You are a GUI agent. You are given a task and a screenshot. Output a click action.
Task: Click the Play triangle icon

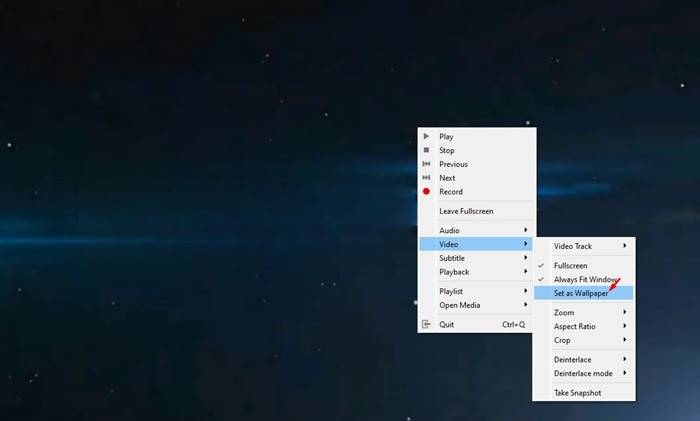pos(426,136)
